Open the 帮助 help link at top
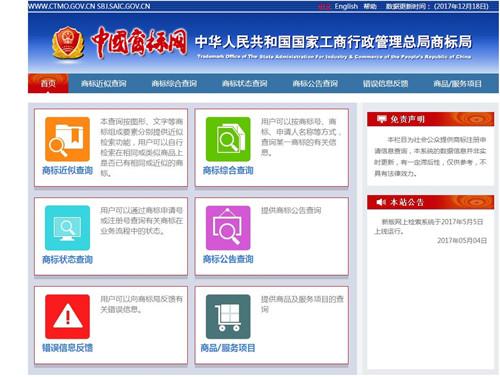 [370, 6]
